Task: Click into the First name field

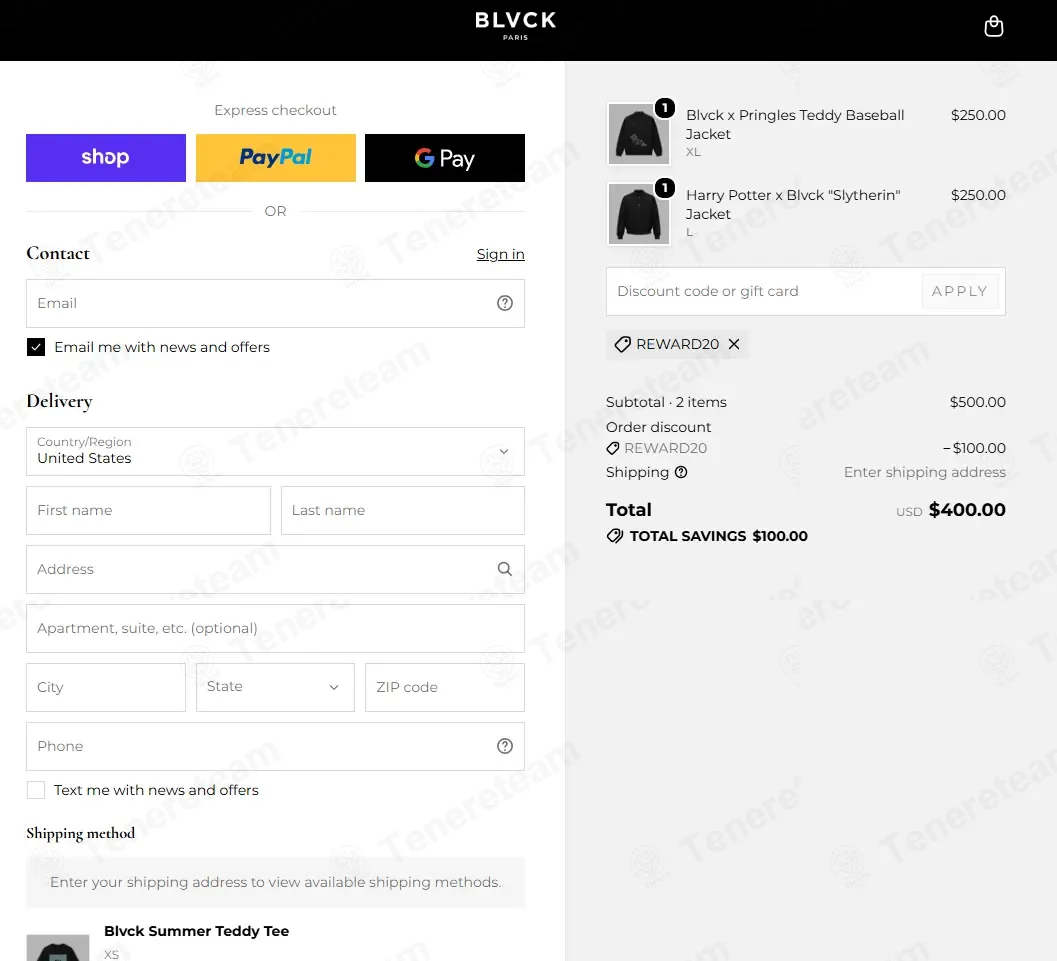Action: click(148, 510)
